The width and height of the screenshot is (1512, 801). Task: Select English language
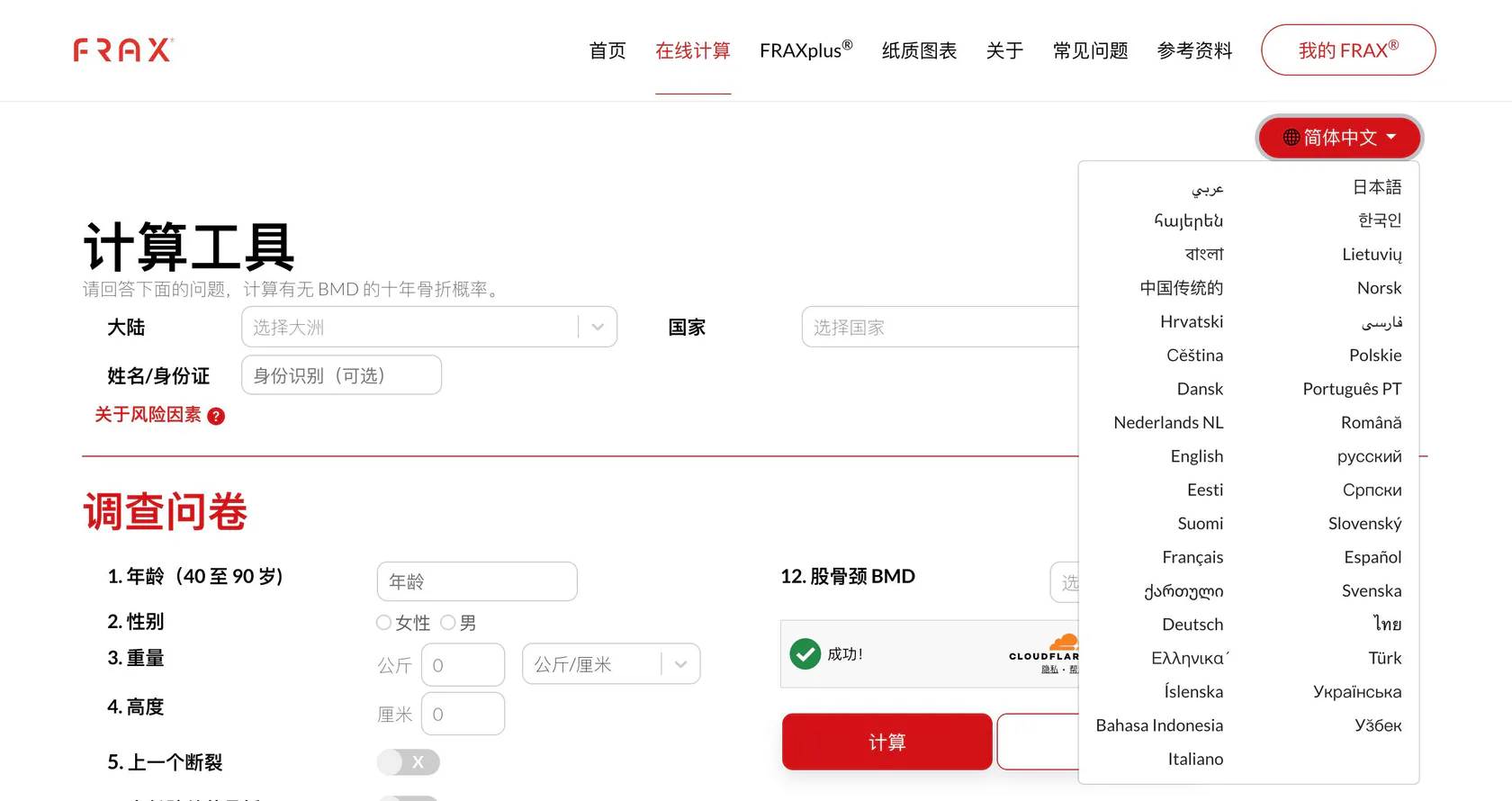[x=1196, y=456]
